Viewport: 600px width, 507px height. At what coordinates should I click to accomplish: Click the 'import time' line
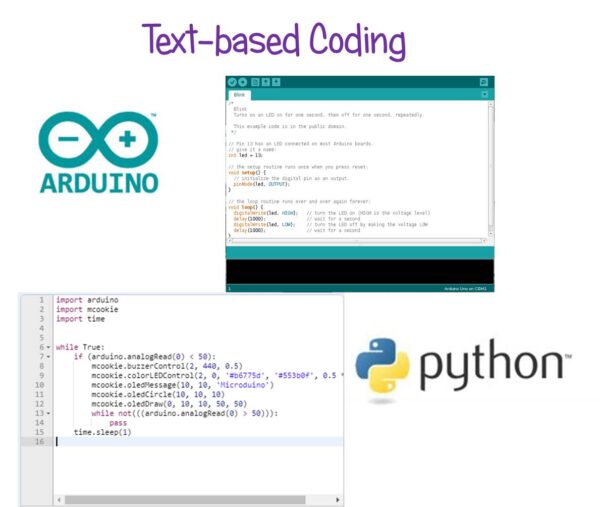click(x=80, y=319)
